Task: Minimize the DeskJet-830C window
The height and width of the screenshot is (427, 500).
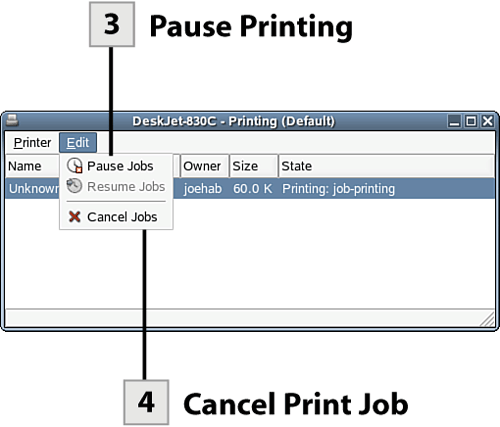Action: tap(454, 121)
